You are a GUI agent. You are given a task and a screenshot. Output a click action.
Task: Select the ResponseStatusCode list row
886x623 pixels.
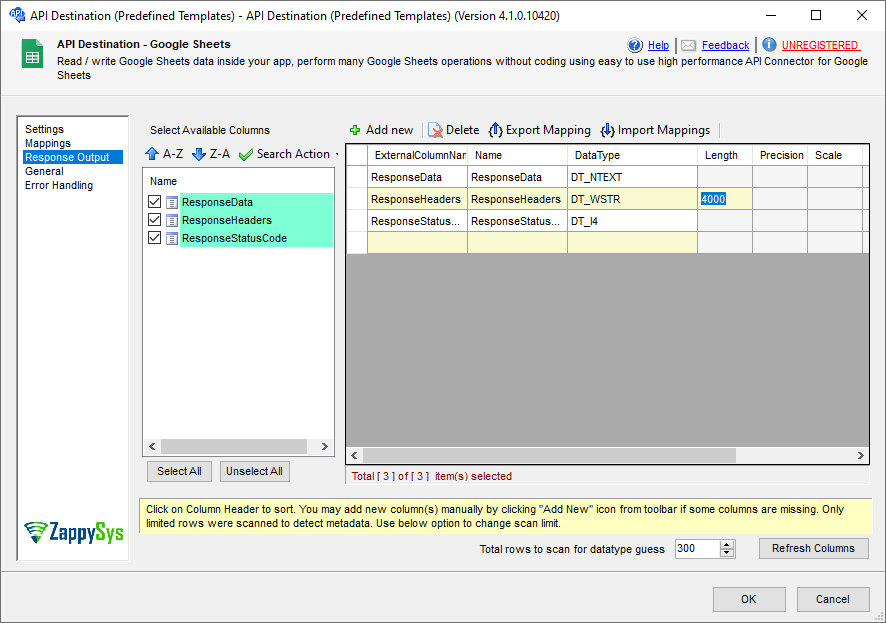[257, 238]
